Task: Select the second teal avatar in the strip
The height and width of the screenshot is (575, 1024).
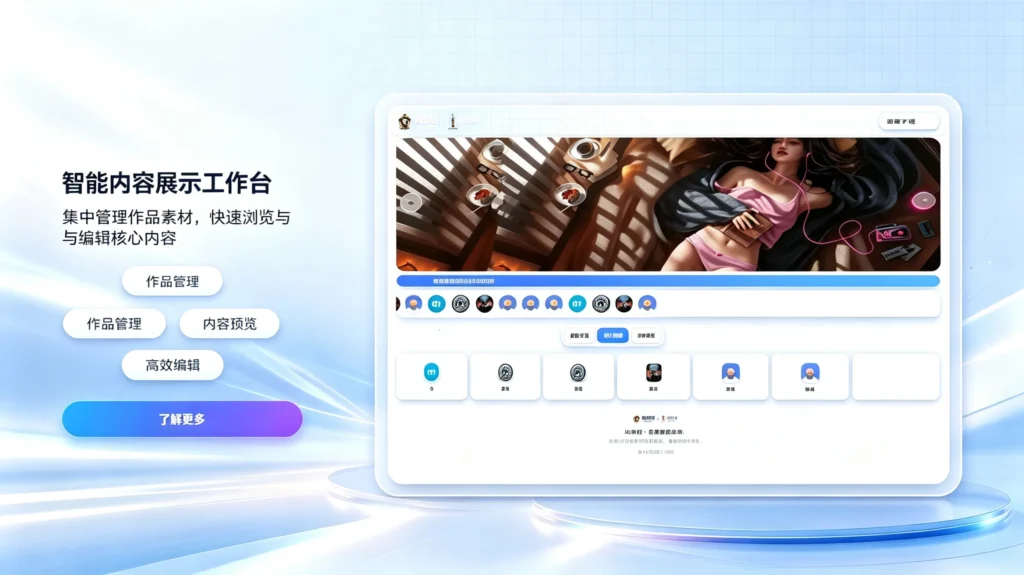Action: [x=577, y=303]
